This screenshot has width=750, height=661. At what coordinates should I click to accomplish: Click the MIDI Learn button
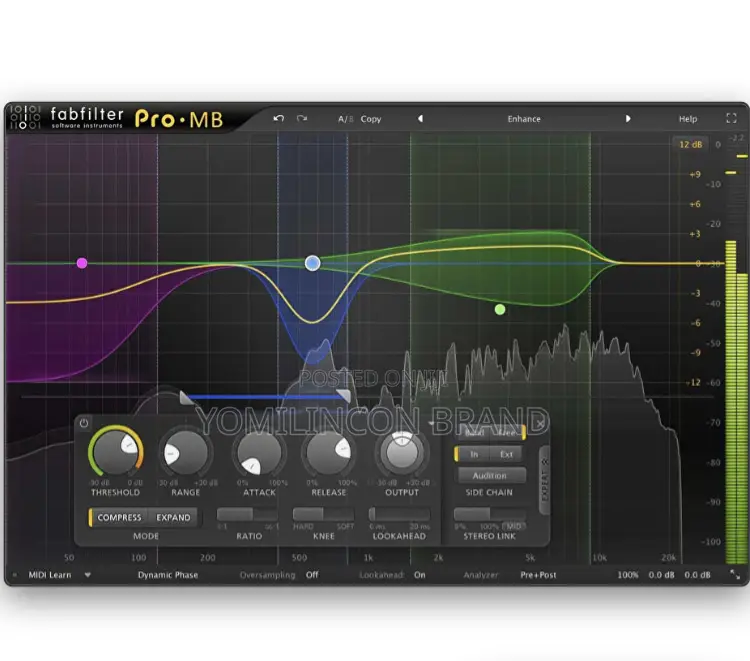click(50, 575)
